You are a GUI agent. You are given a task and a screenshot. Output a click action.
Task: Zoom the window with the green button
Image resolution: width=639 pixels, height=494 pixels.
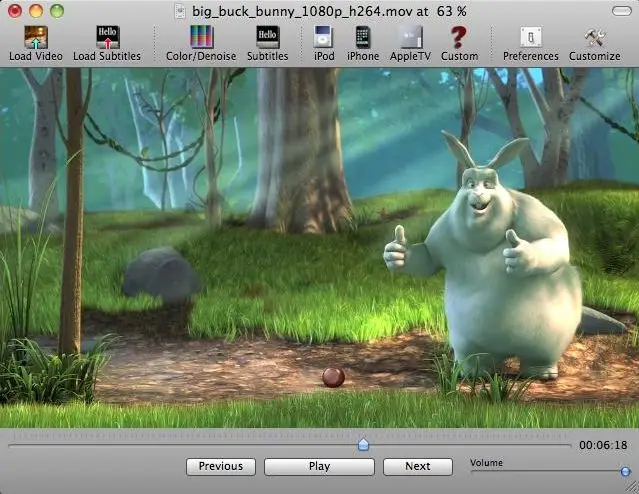pyautogui.click(x=57, y=11)
